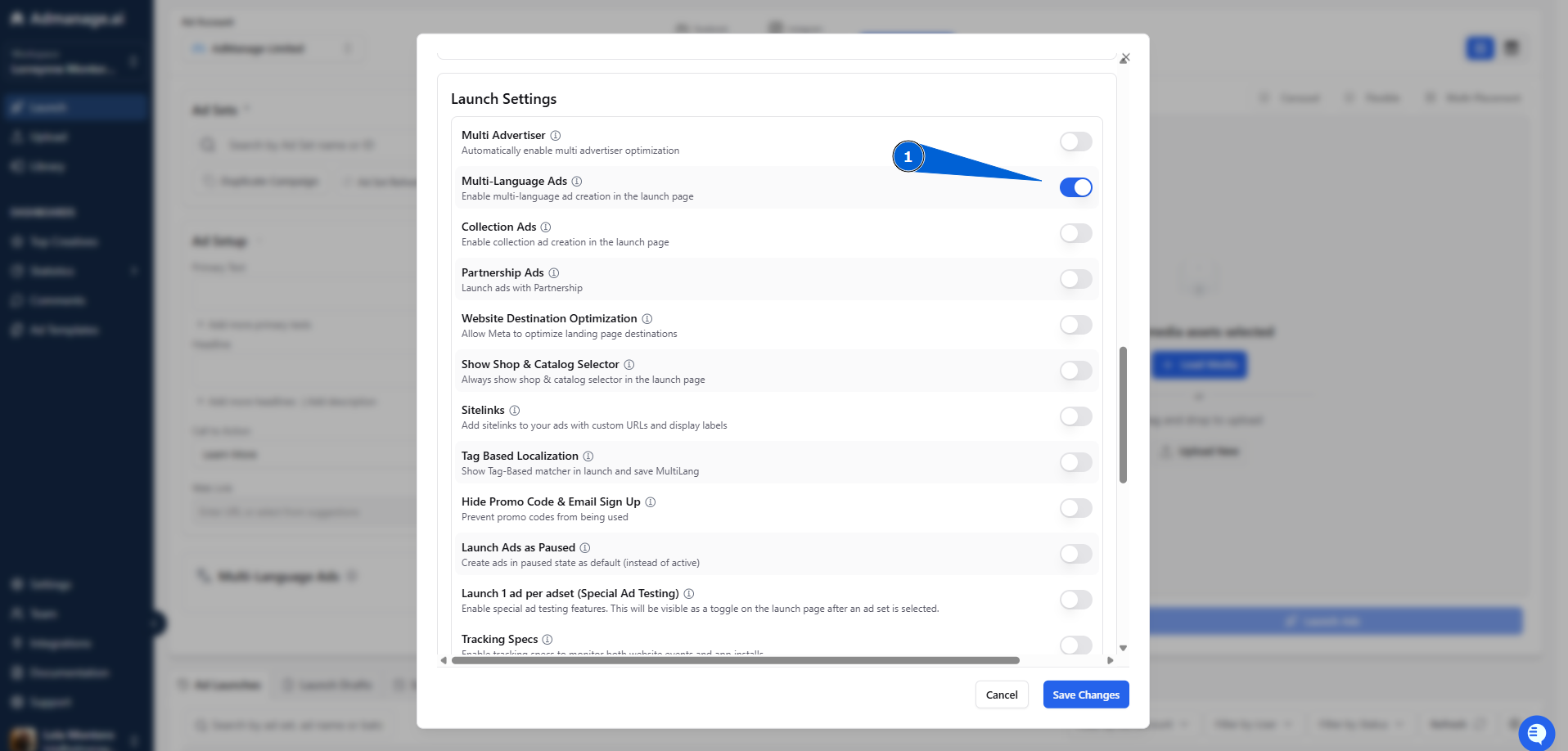
Task: Click the Tag Based Localization info icon
Action: tap(588, 456)
